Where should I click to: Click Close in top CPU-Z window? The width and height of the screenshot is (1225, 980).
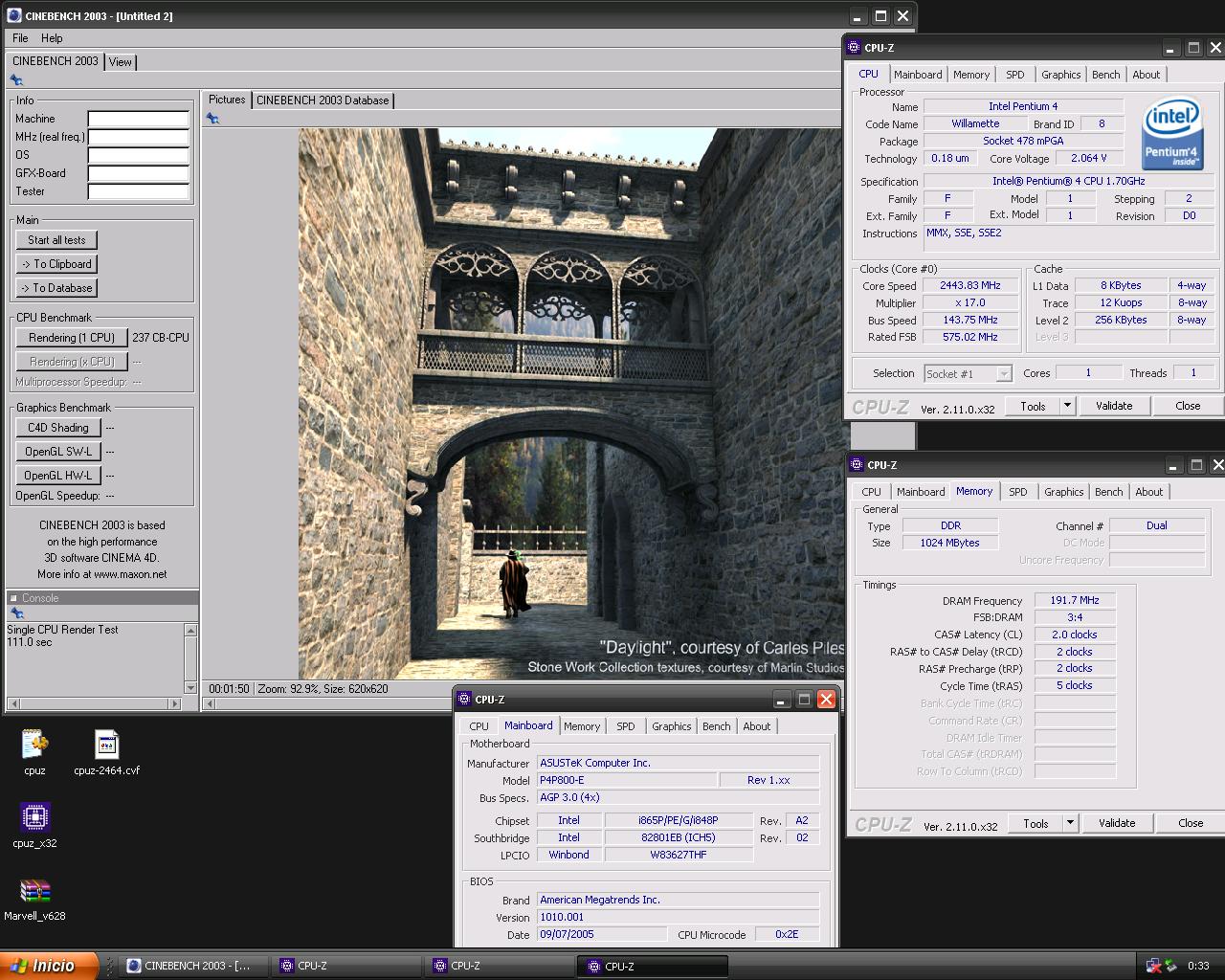pyautogui.click(x=1188, y=406)
